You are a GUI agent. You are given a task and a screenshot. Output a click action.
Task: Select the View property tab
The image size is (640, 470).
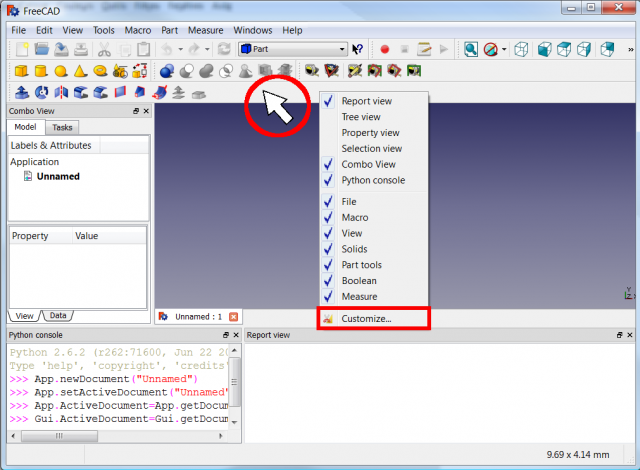pyautogui.click(x=24, y=316)
